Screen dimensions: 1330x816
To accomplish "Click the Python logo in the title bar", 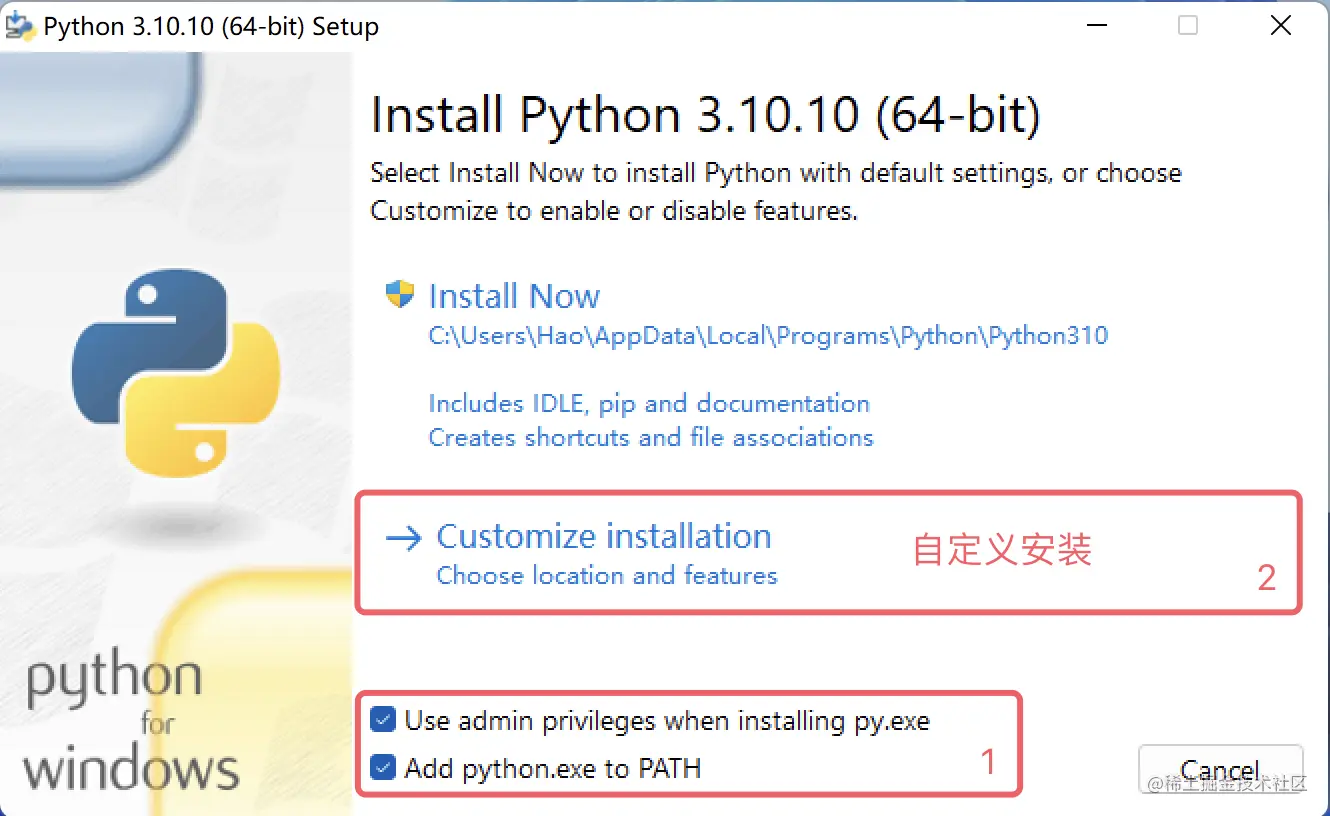I will tap(20, 25).
